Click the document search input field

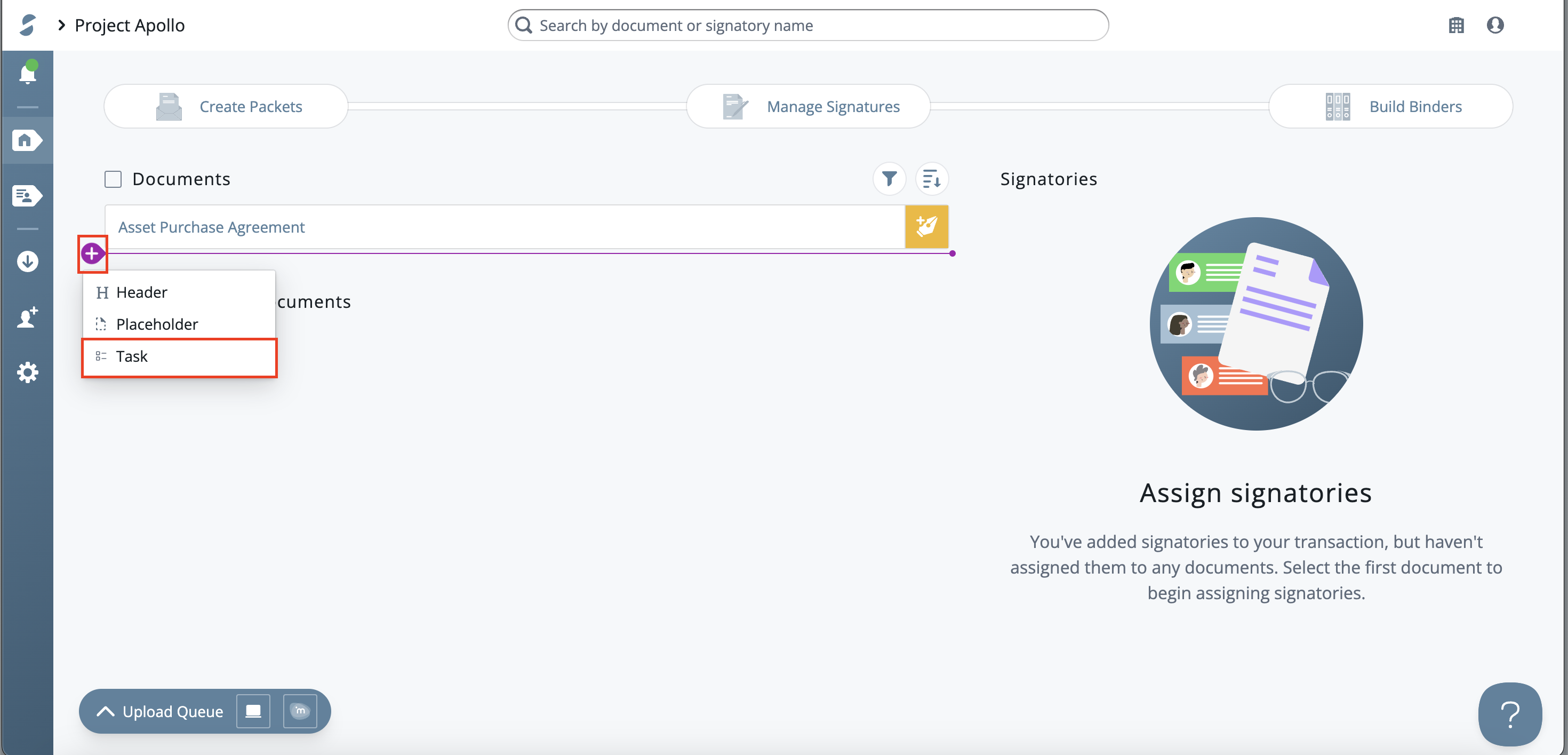tap(807, 25)
